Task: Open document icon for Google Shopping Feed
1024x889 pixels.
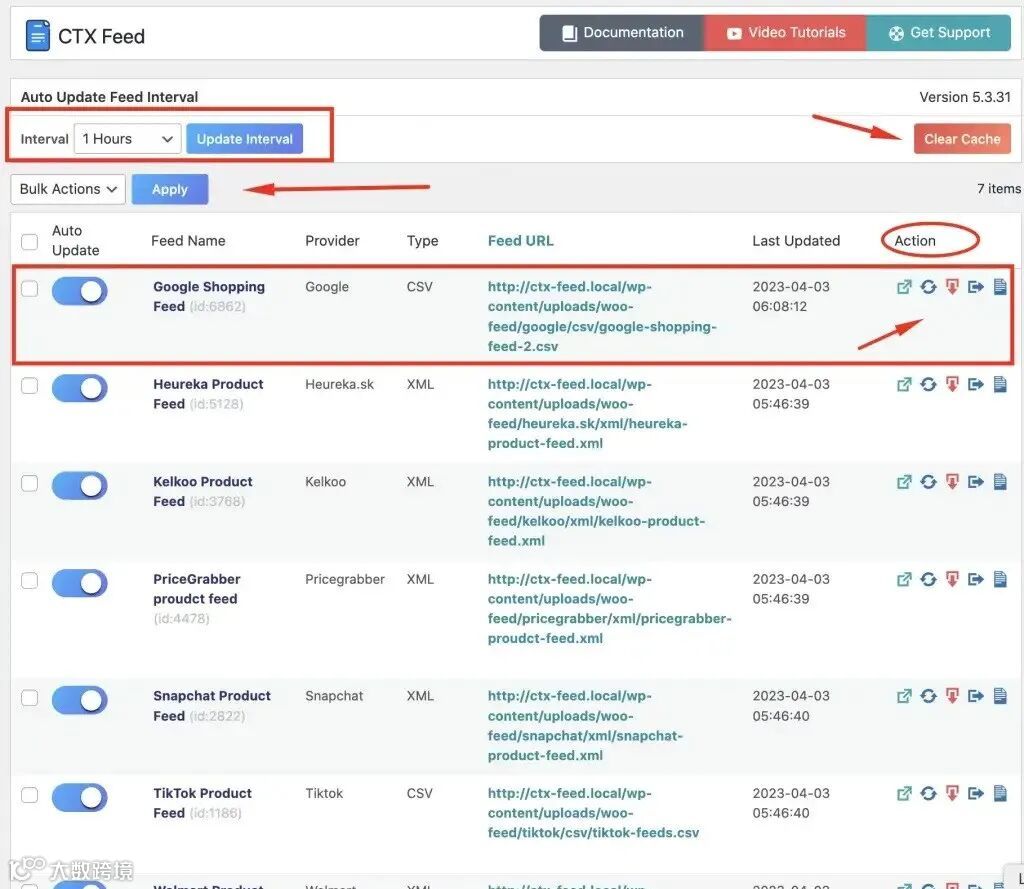Action: pos(1000,287)
